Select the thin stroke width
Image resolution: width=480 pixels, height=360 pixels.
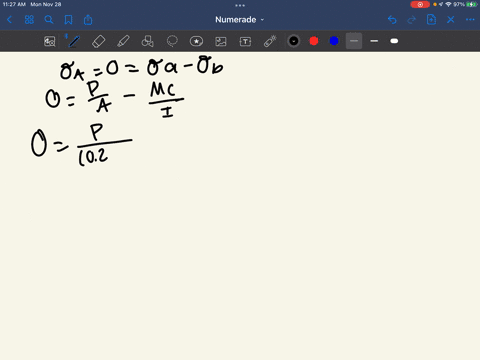[354, 41]
